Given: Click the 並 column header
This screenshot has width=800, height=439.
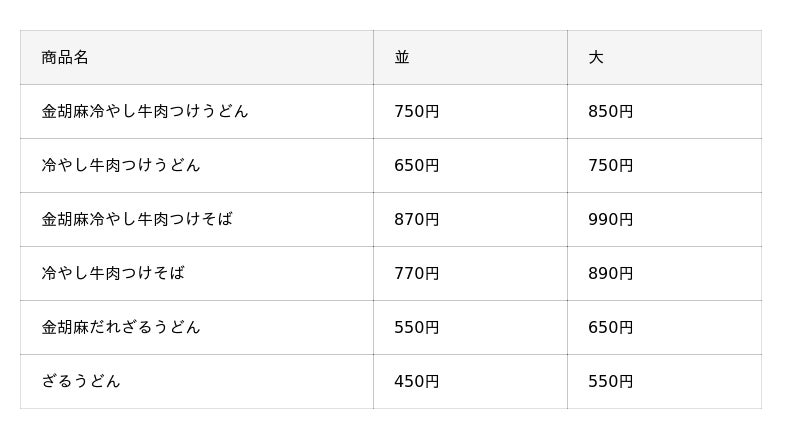Looking at the screenshot, I should (402, 57).
